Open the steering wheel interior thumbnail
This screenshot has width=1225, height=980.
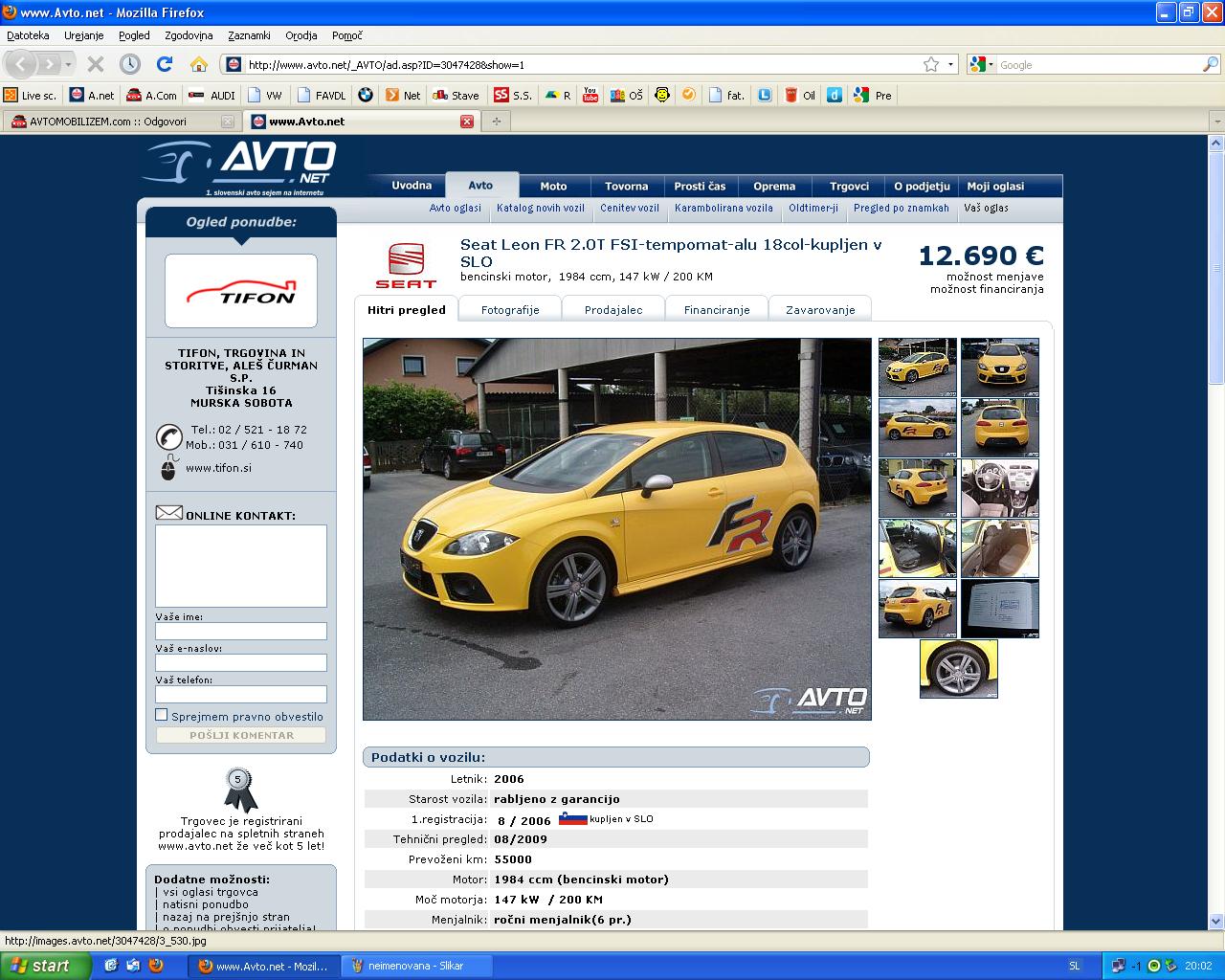[1000, 488]
